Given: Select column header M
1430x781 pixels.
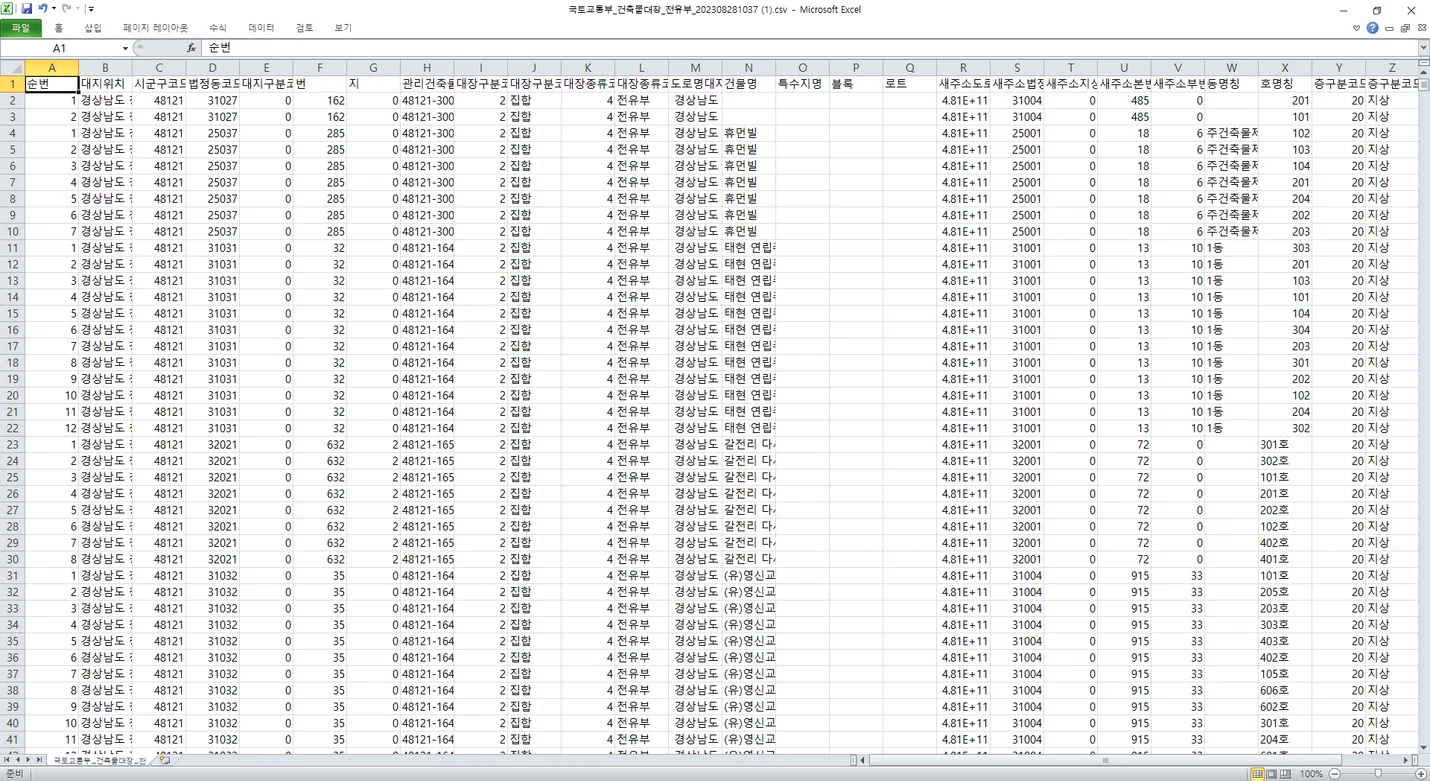Looking at the screenshot, I should coord(695,68).
